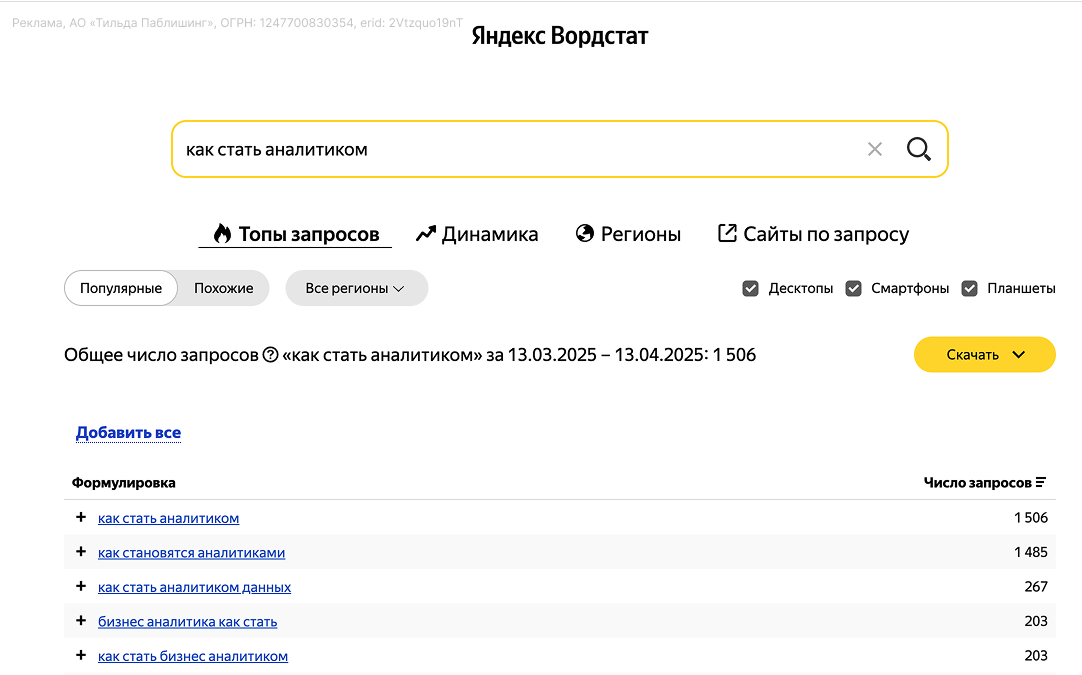Click plus next to 'как стать аналитиком данных'
Image resolution: width=1082 pixels, height=675 pixels.
pyautogui.click(x=81, y=586)
